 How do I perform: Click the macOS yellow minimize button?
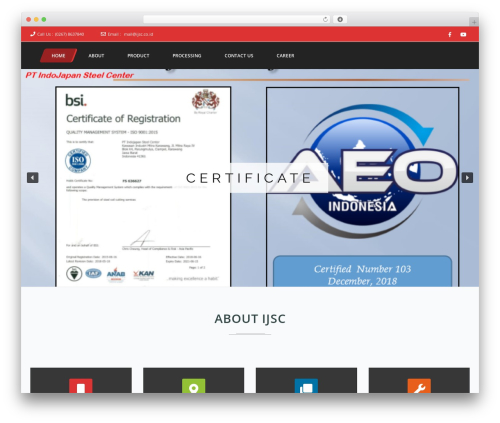click(x=36, y=19)
